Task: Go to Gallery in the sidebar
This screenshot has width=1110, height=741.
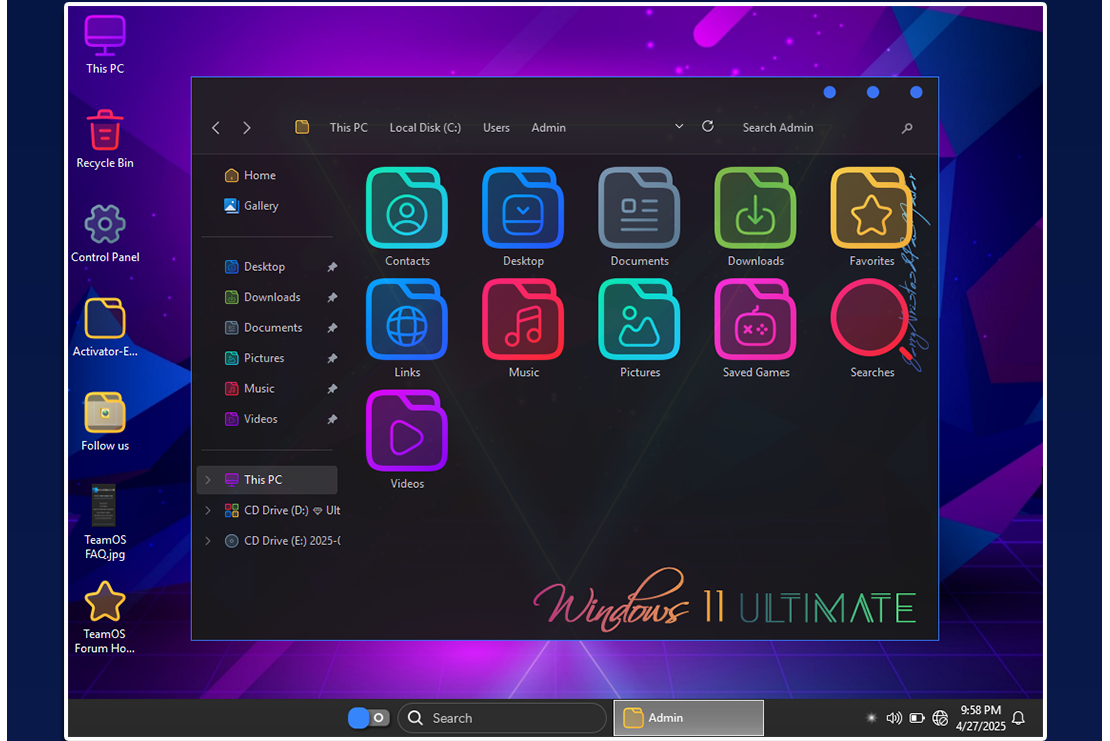Action: pyautogui.click(x=260, y=206)
